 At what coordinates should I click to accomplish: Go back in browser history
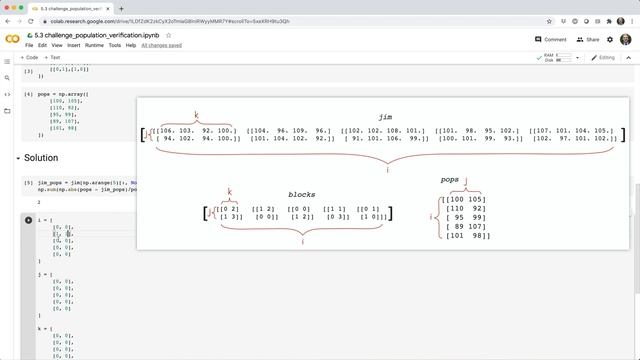coord(8,21)
